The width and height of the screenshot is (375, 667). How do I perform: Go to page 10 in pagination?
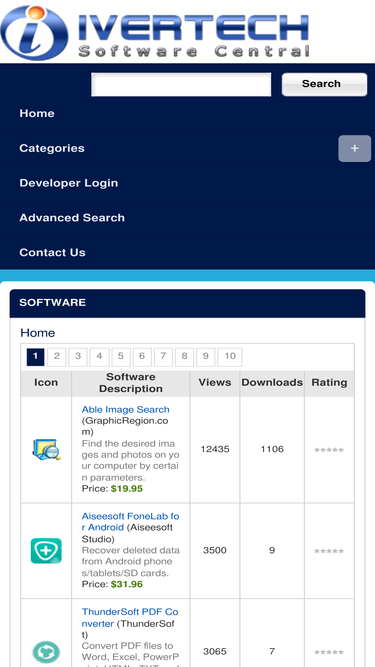[x=230, y=357]
